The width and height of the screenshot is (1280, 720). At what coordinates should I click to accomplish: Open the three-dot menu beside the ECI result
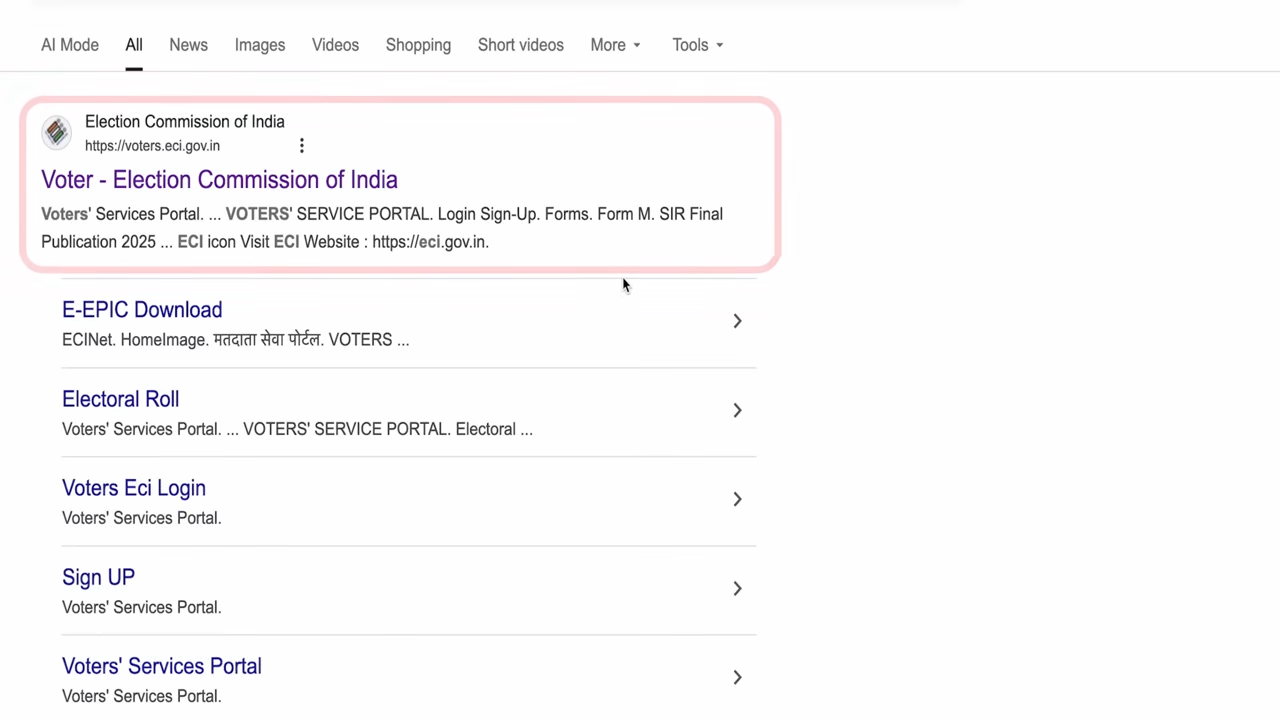tap(302, 146)
